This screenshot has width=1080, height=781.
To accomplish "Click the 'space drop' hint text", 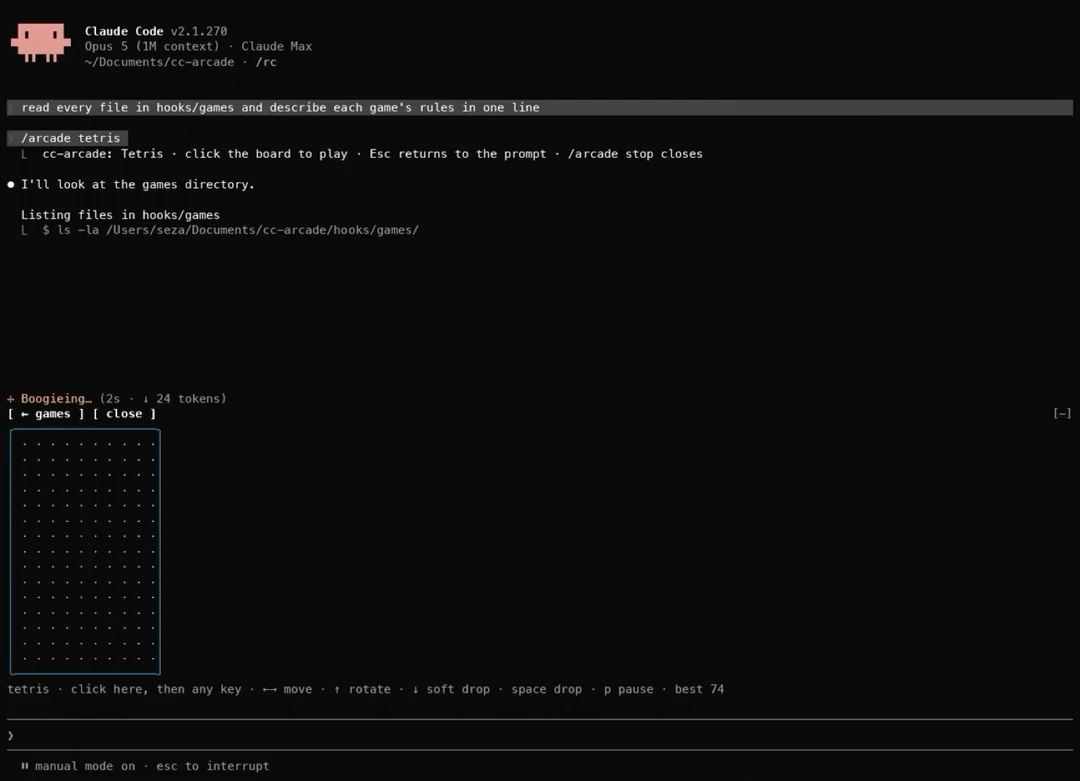I will point(546,689).
